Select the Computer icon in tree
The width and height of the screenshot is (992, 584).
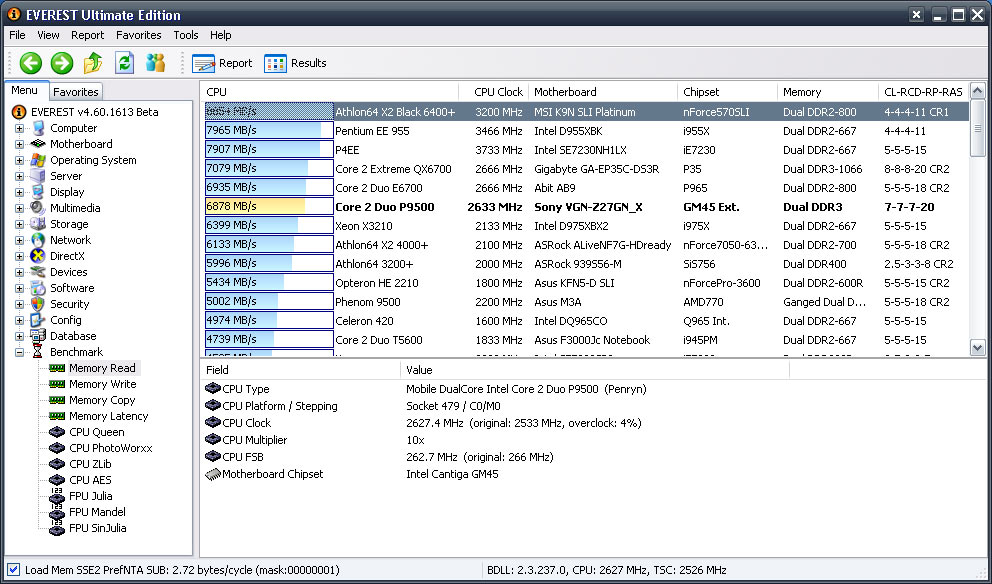point(37,128)
